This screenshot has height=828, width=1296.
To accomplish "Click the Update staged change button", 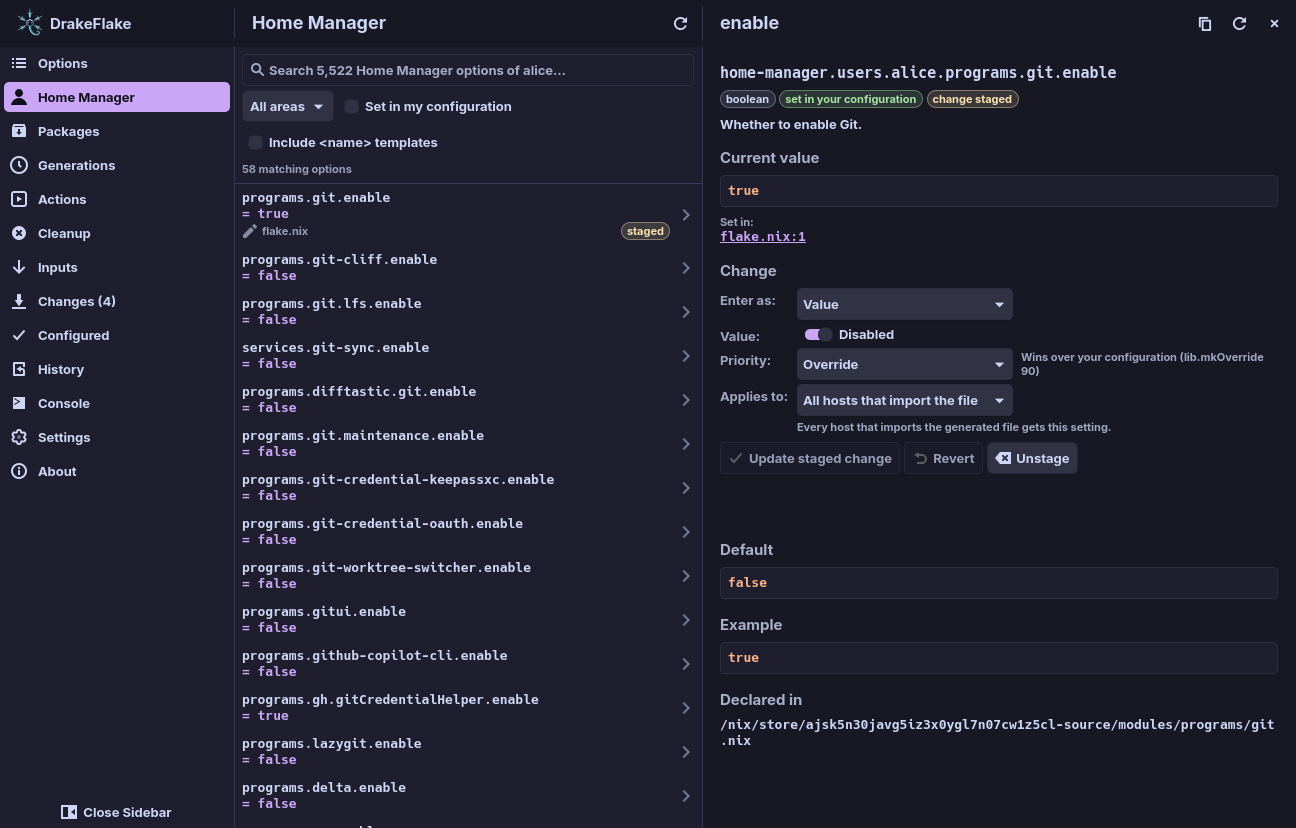I will (x=810, y=458).
